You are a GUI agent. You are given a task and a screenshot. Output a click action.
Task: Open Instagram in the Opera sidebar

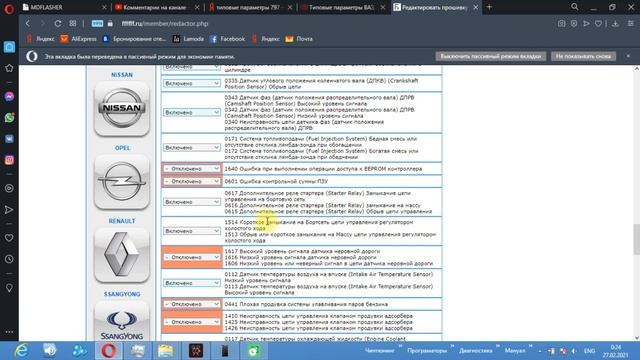pyautogui.click(x=9, y=160)
